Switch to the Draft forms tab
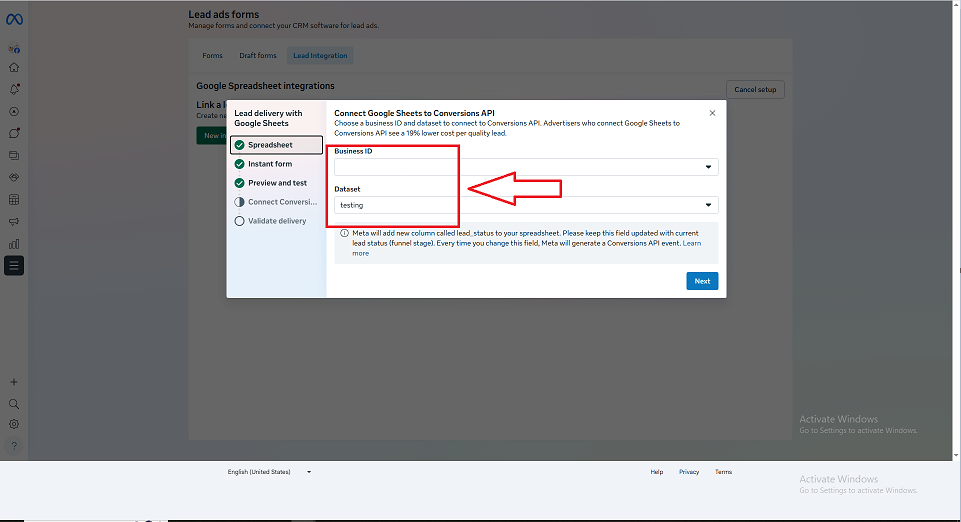 click(257, 56)
